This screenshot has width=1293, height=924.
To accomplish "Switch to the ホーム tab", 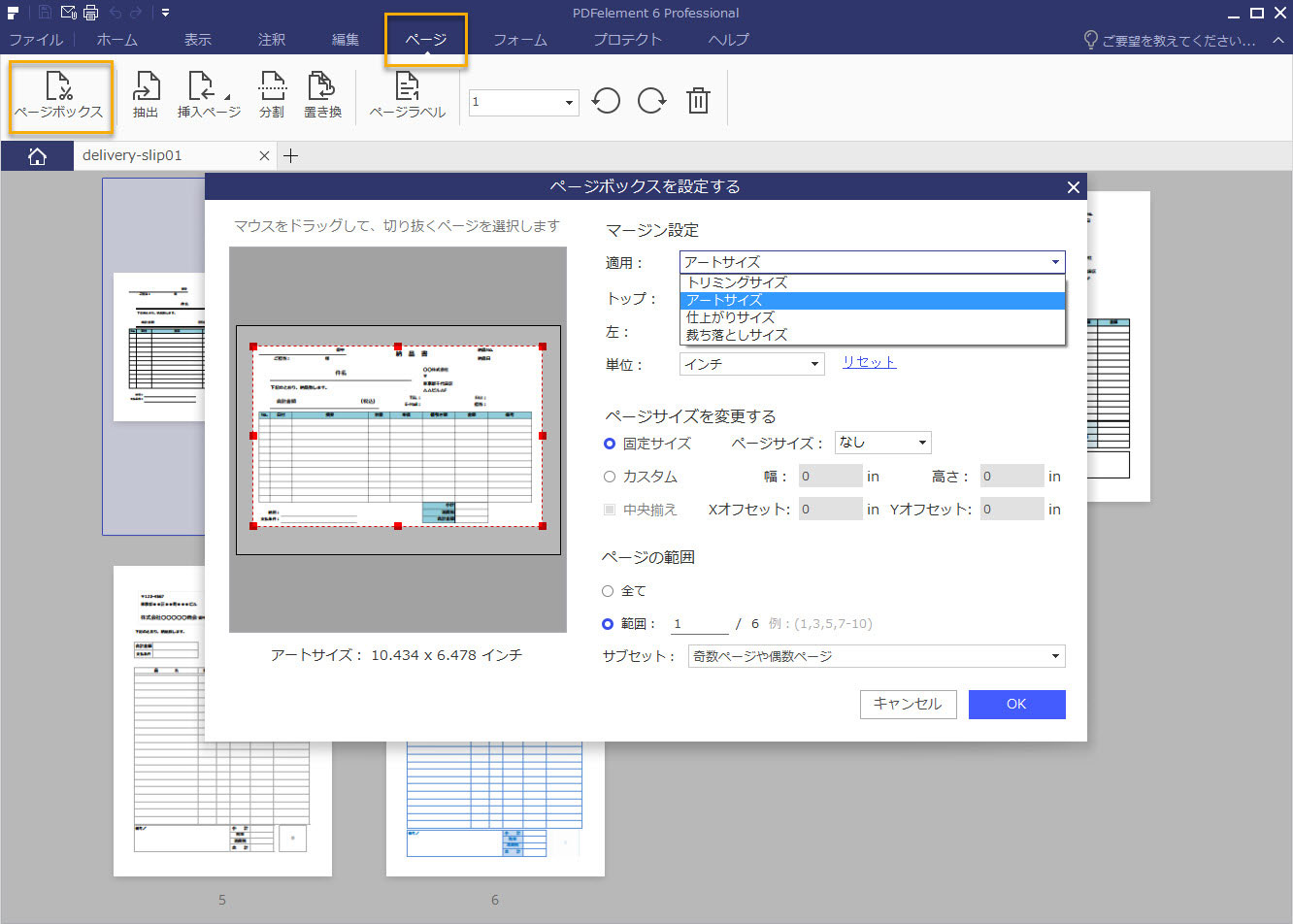I will point(117,40).
